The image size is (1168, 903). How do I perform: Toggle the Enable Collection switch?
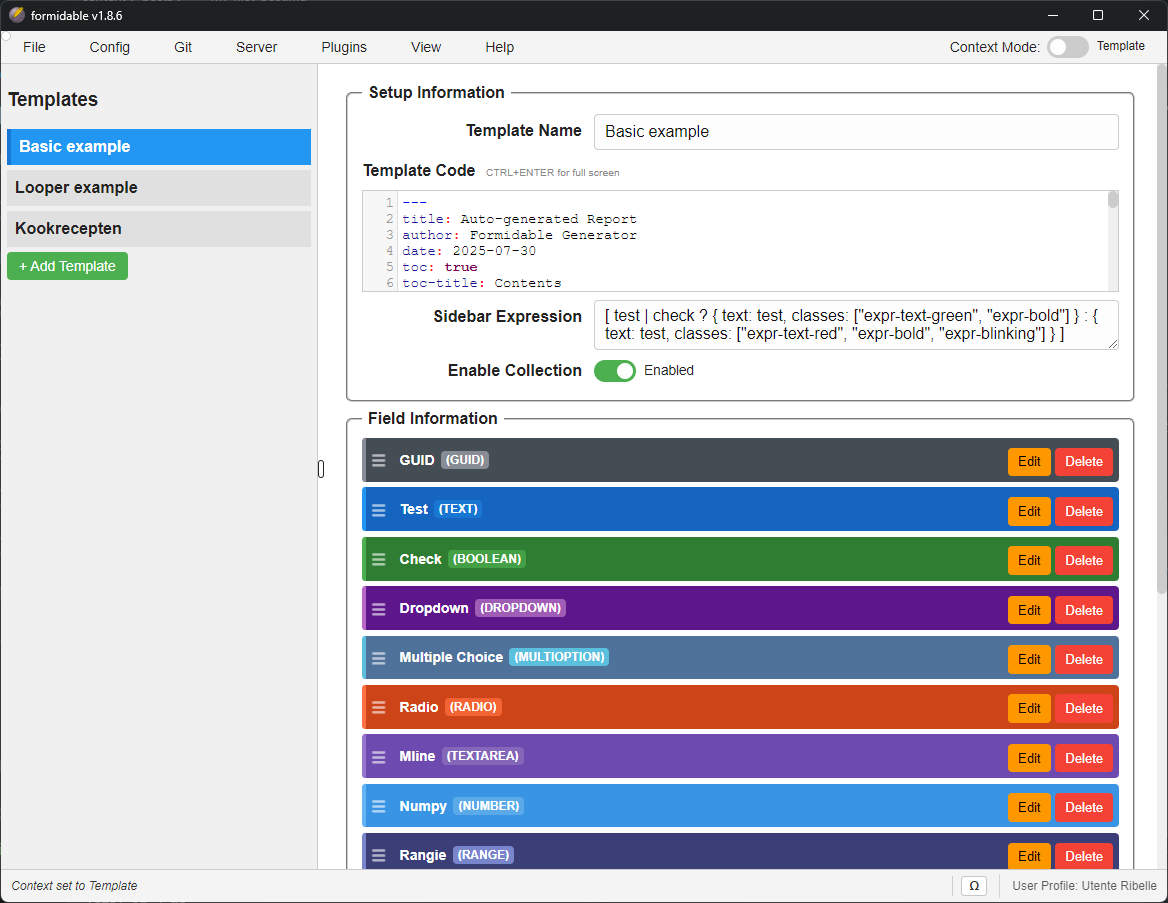click(615, 370)
